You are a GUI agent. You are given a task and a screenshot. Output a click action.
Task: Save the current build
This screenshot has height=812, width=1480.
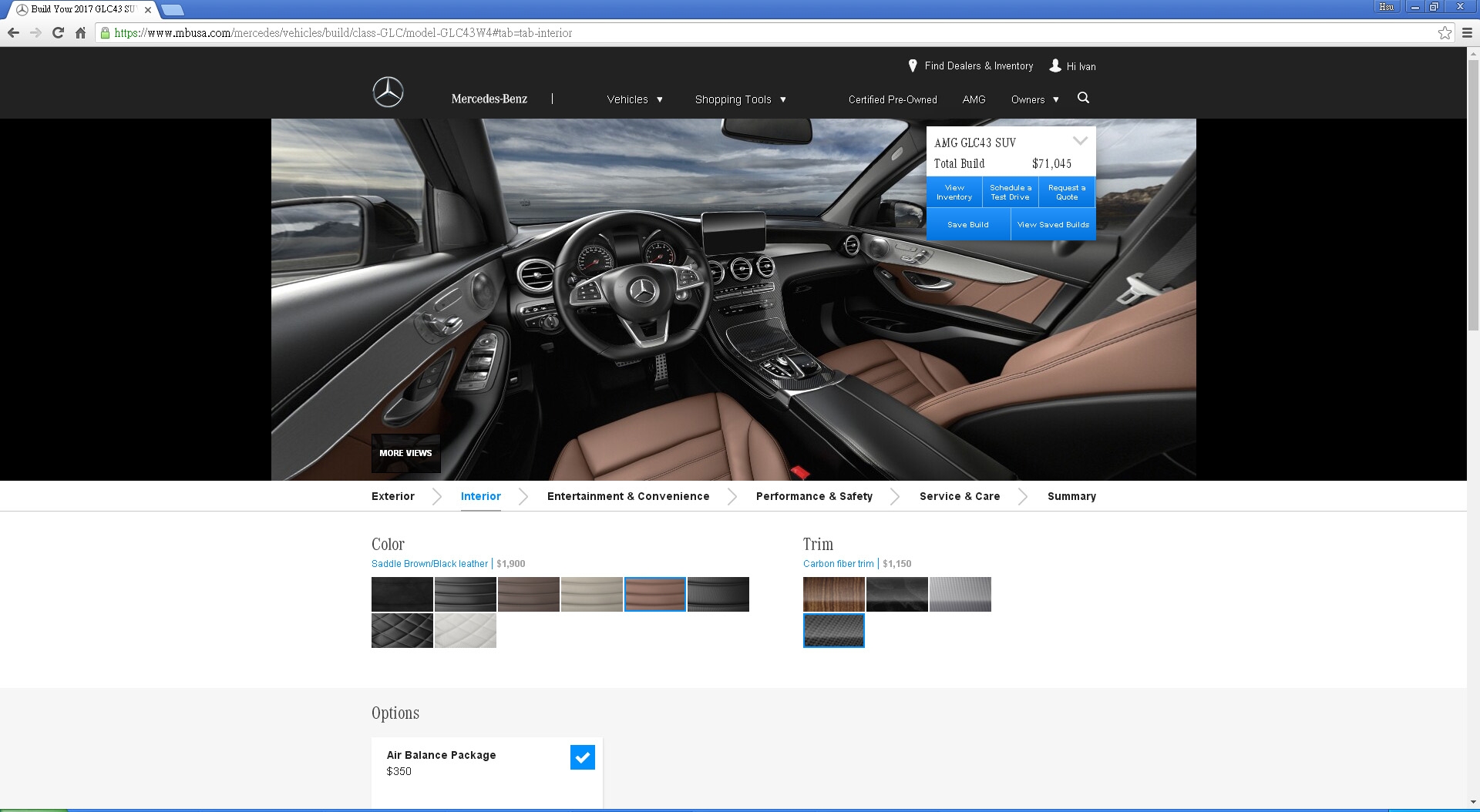(x=968, y=224)
